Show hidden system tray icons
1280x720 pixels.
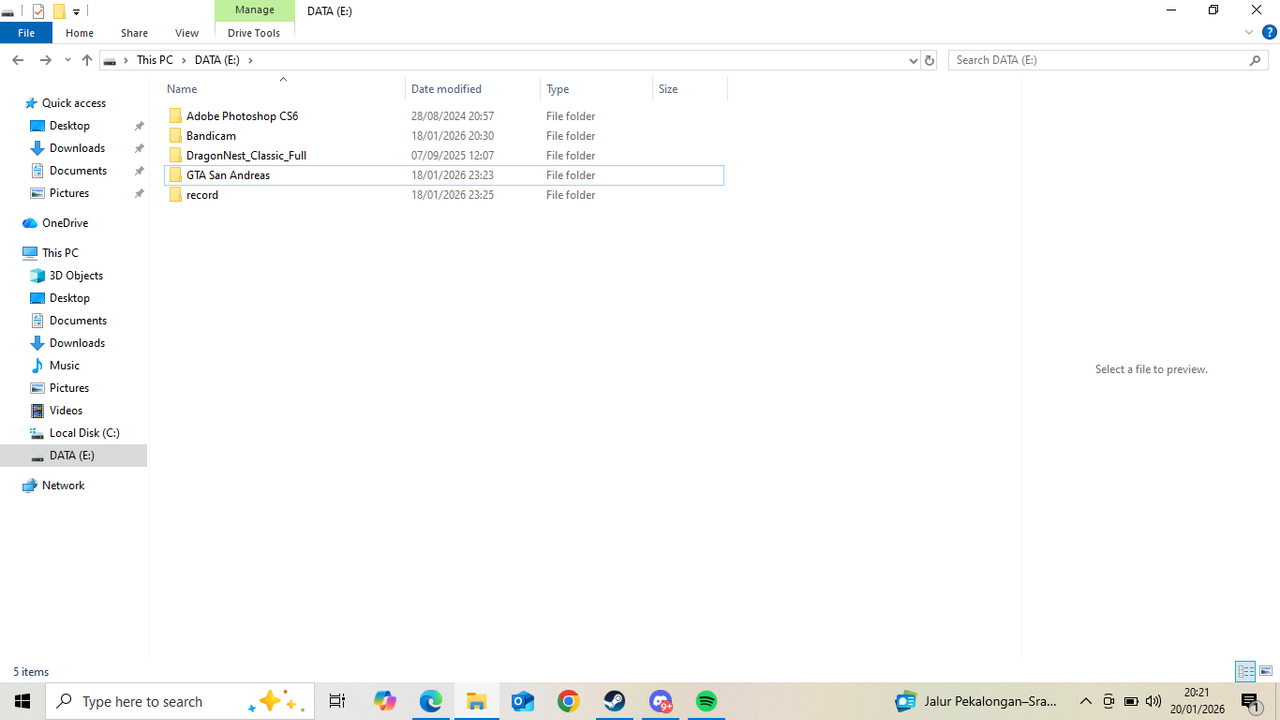(x=1086, y=701)
